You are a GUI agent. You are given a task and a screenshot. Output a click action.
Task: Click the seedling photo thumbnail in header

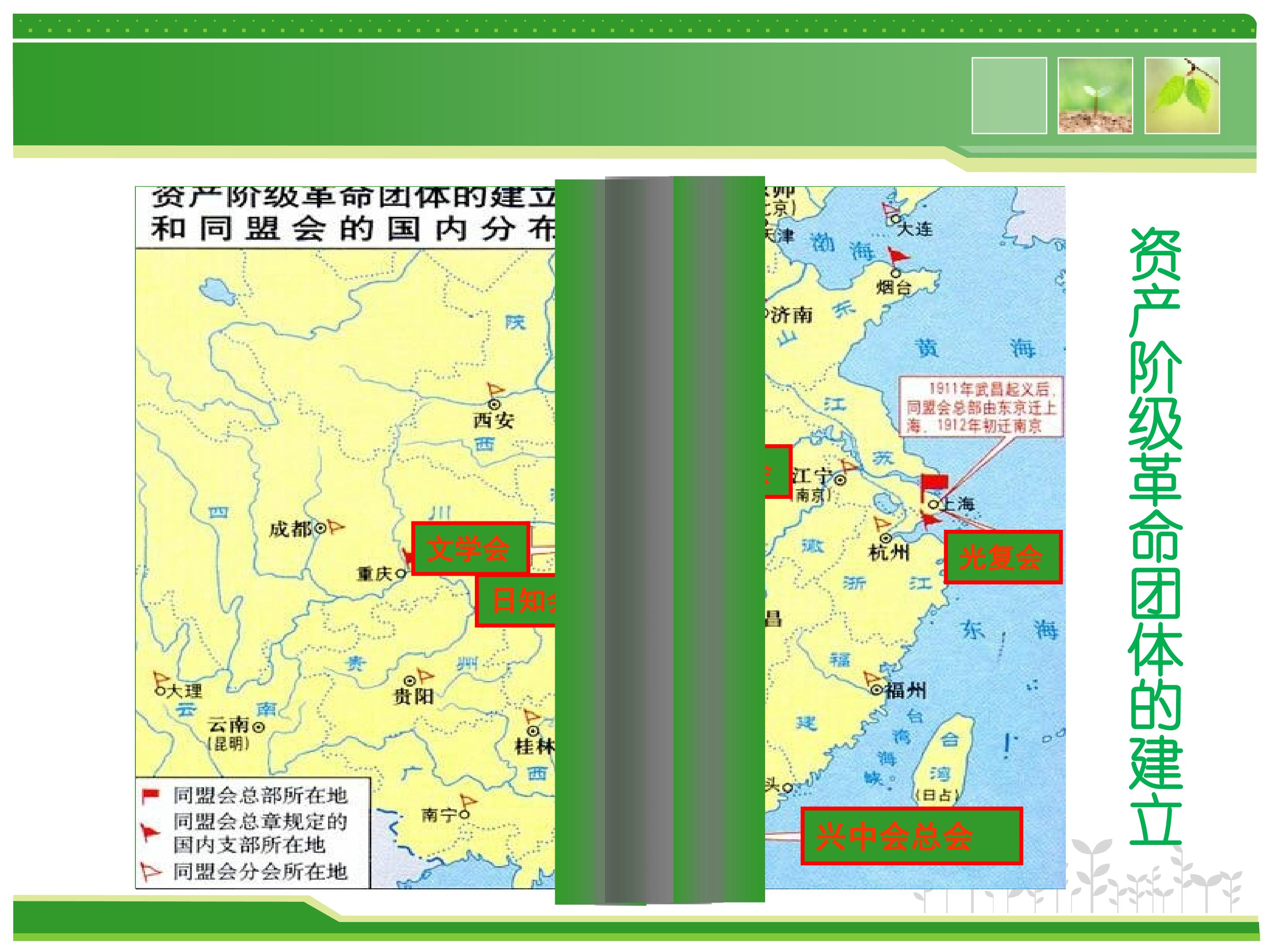tap(1095, 95)
